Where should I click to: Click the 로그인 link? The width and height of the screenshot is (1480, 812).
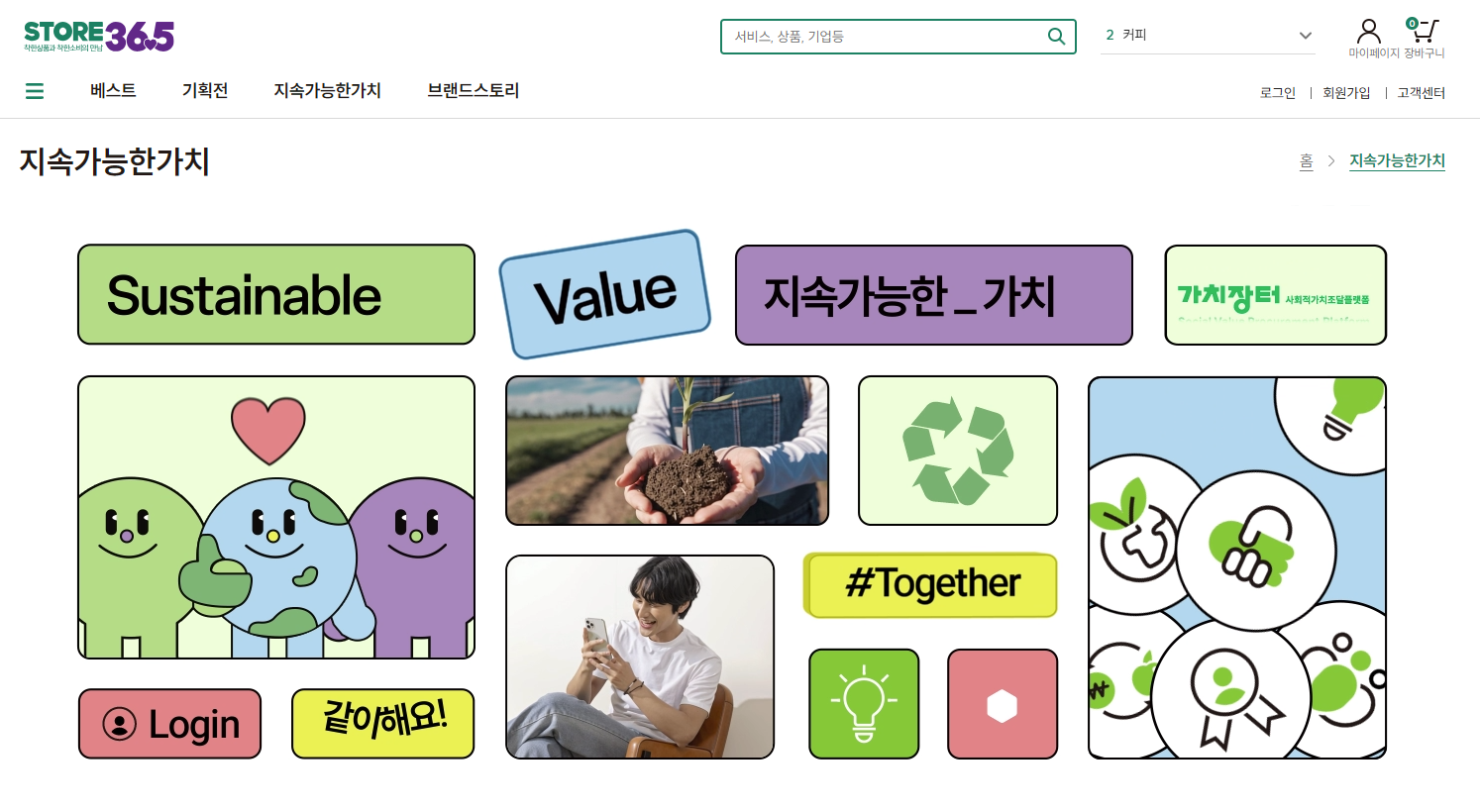(x=1278, y=92)
